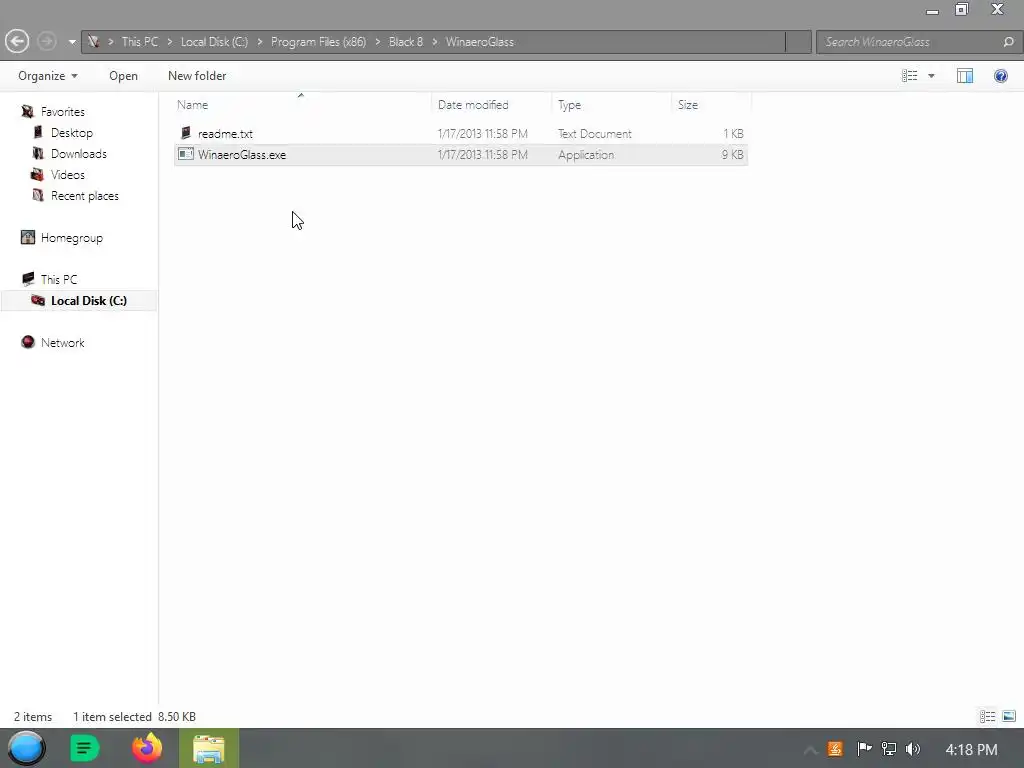Image resolution: width=1024 pixels, height=768 pixels.
Task: Open Videos in the sidebar
Action: [68, 174]
